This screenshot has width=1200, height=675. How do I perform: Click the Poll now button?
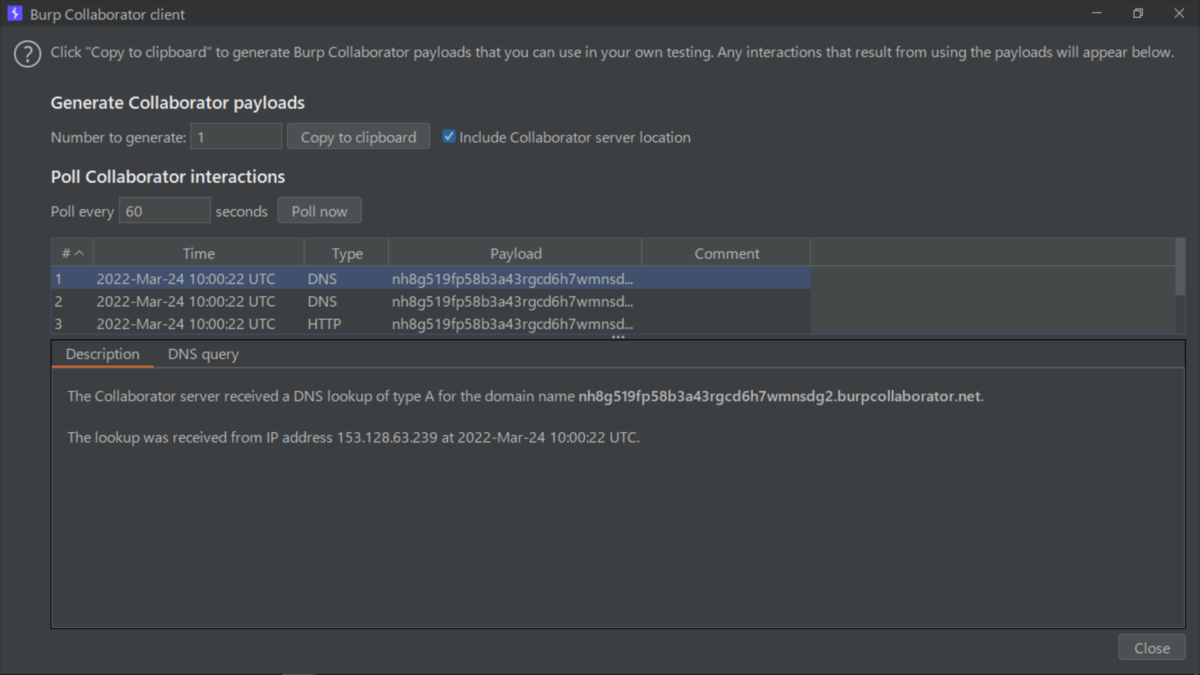319,211
